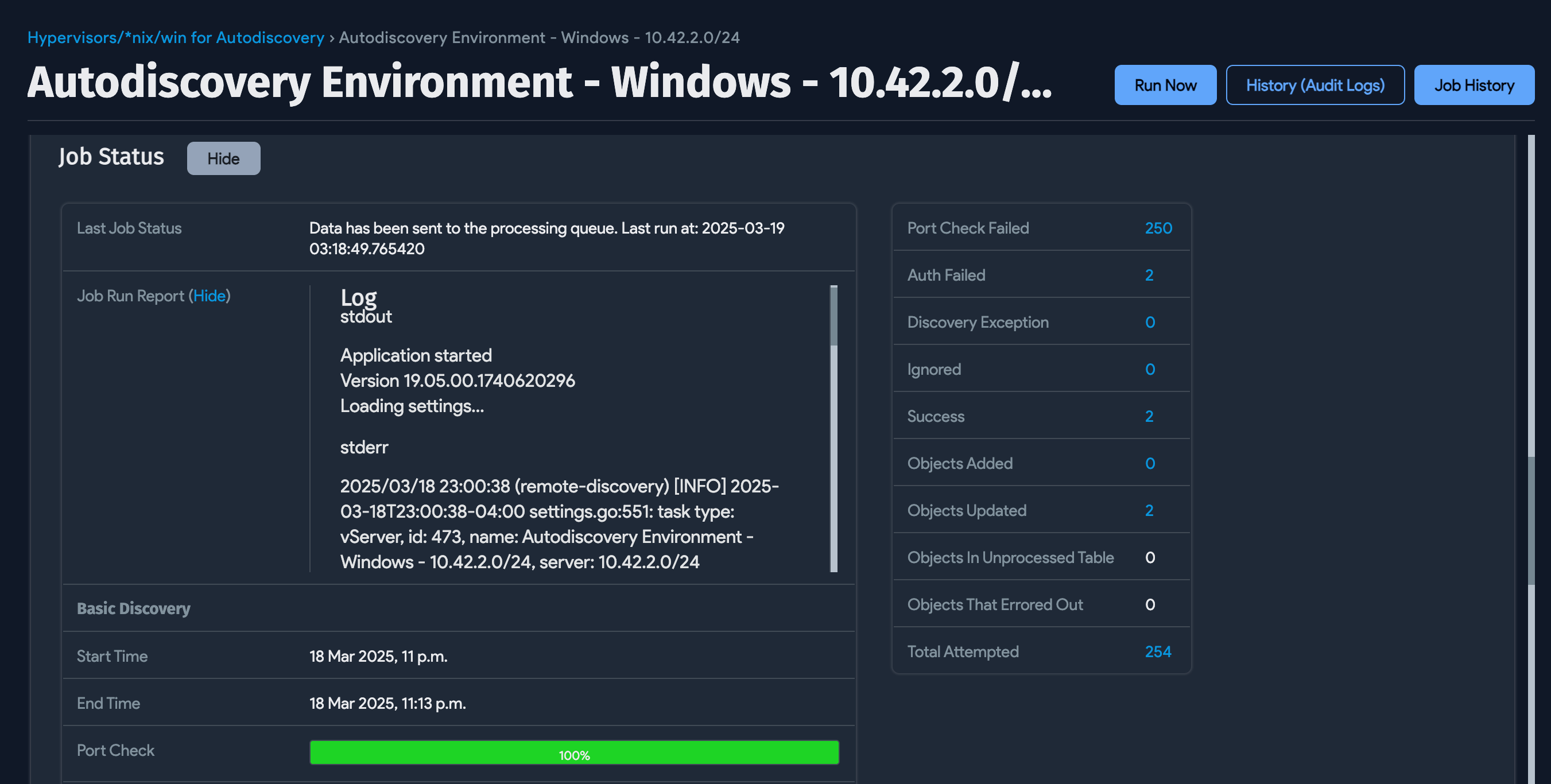Image resolution: width=1551 pixels, height=784 pixels.
Task: Open Hypervisors/*nix/win for Autodiscovery breadcrumb
Action: pos(175,37)
